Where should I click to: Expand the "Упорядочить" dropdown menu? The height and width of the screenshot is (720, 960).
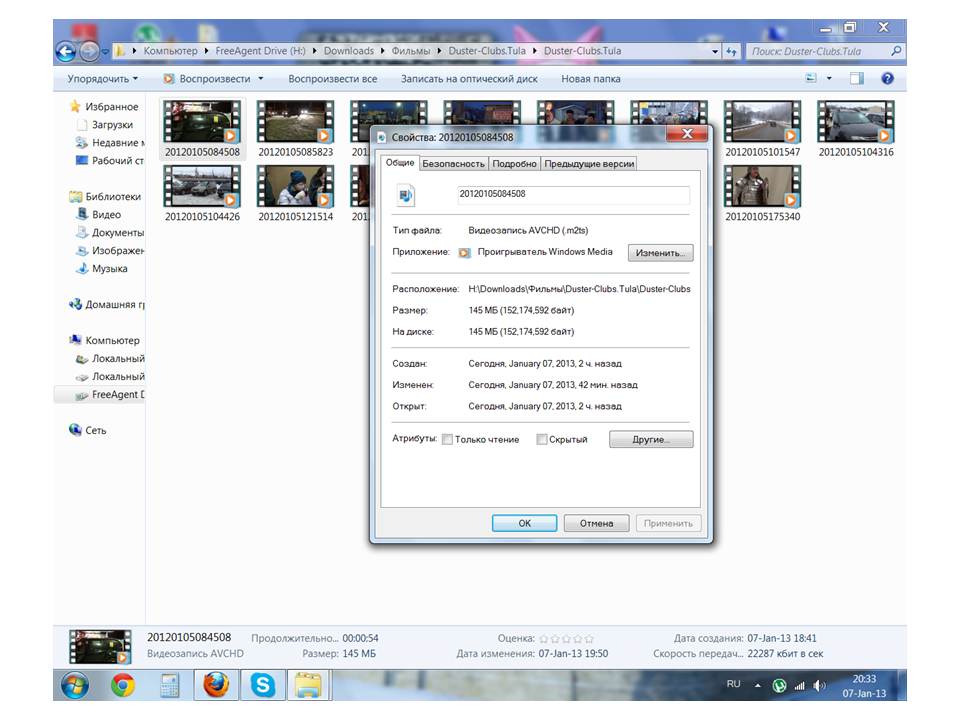click(103, 79)
